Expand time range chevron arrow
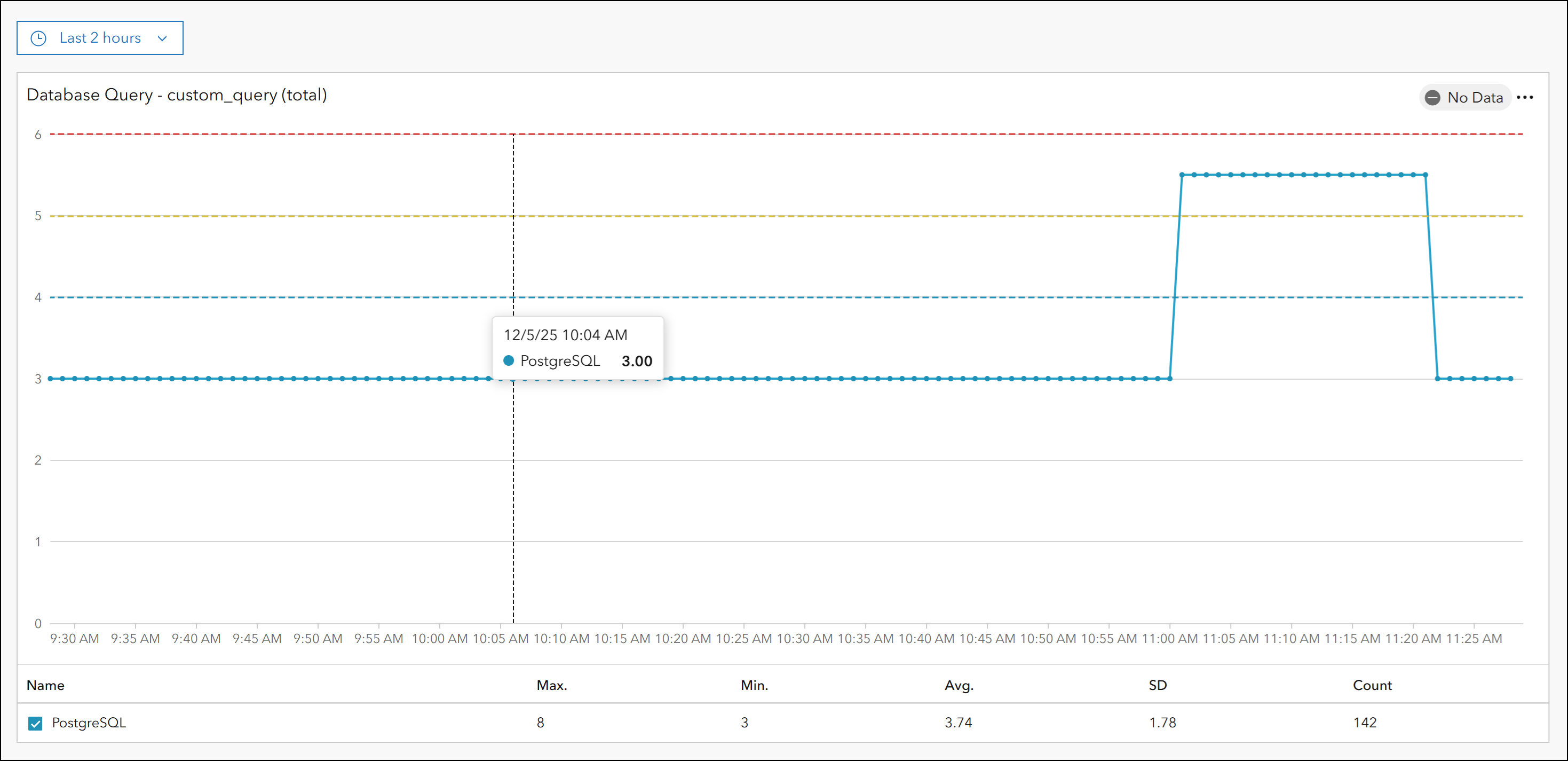This screenshot has height=761, width=1568. tap(162, 38)
